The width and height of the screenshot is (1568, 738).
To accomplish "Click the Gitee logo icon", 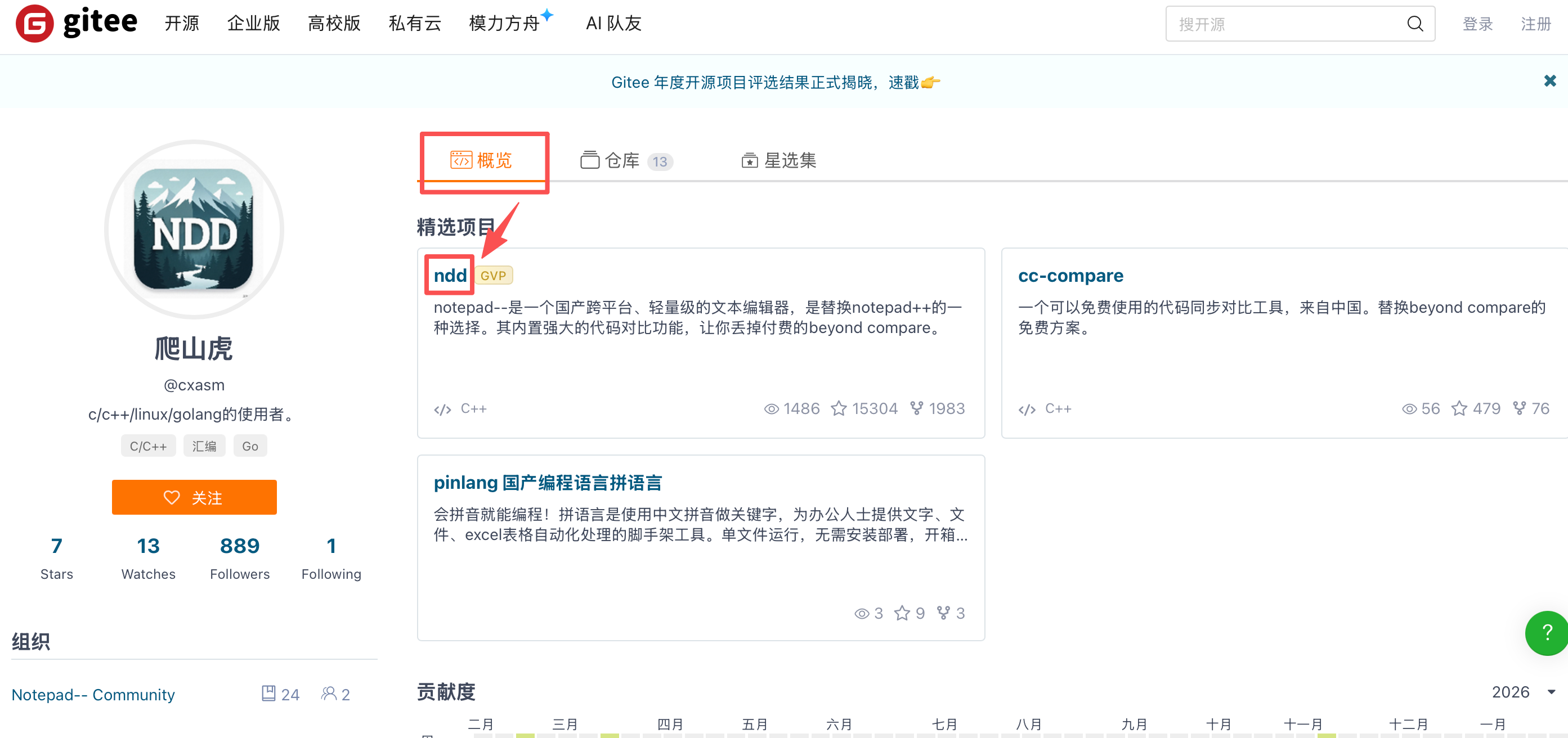I will coord(35,24).
